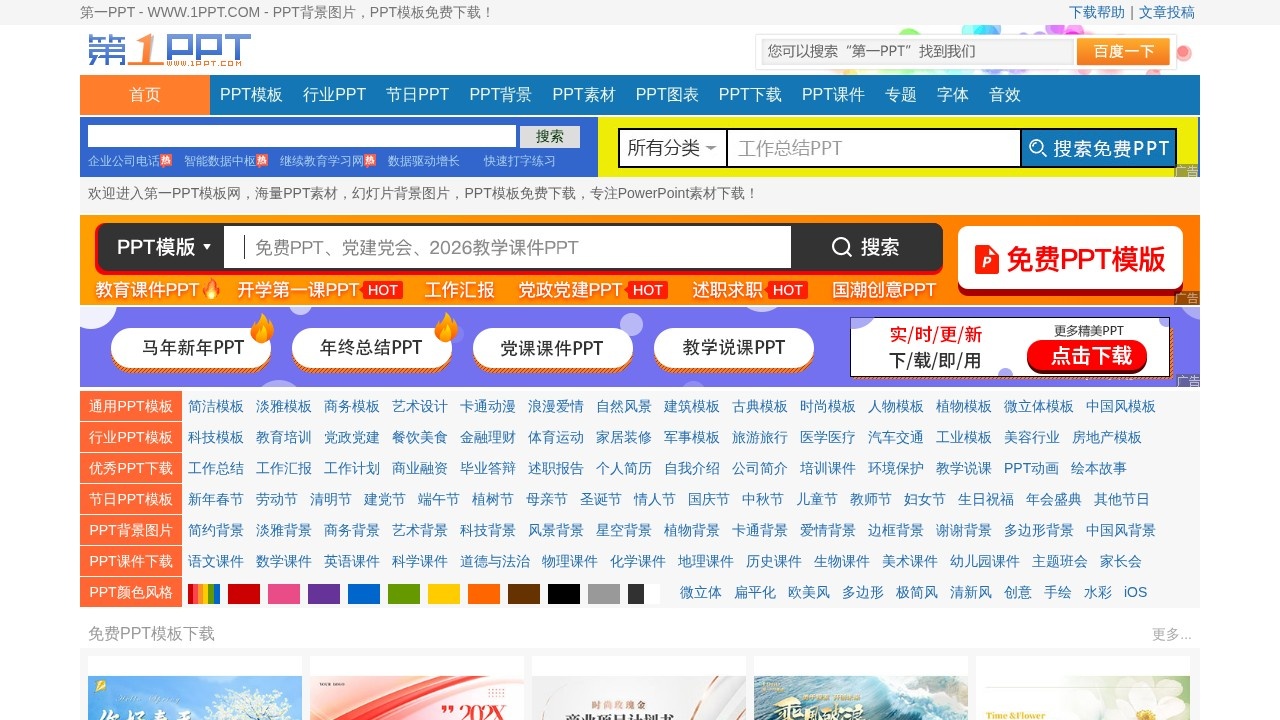Viewport: 1280px width, 720px height.
Task: Click the red P icon on 免费PPT模版 button
Action: pos(986,260)
